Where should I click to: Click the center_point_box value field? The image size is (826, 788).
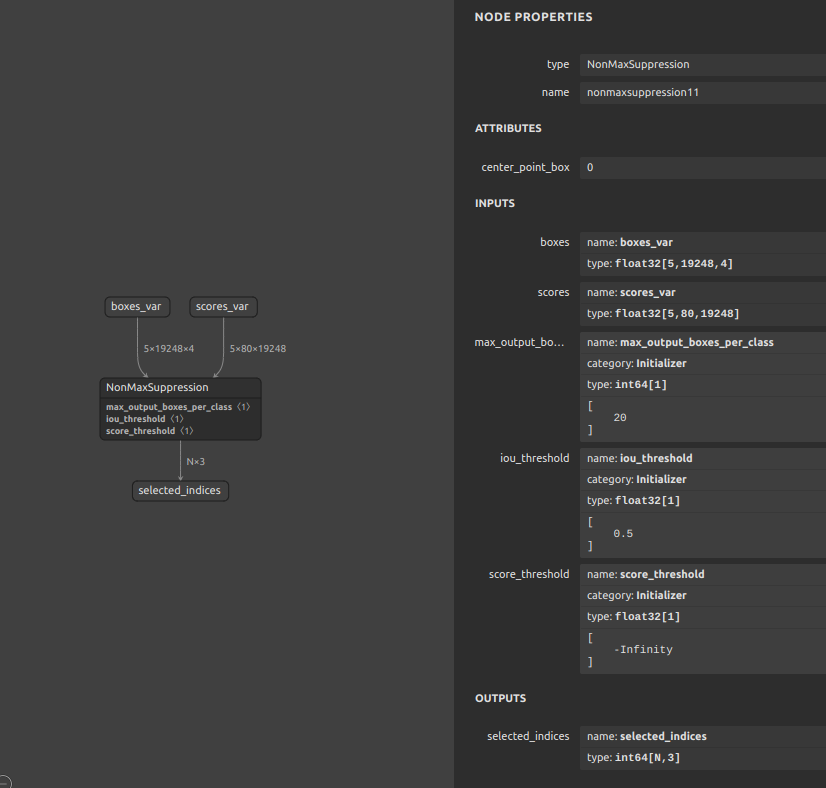click(703, 168)
